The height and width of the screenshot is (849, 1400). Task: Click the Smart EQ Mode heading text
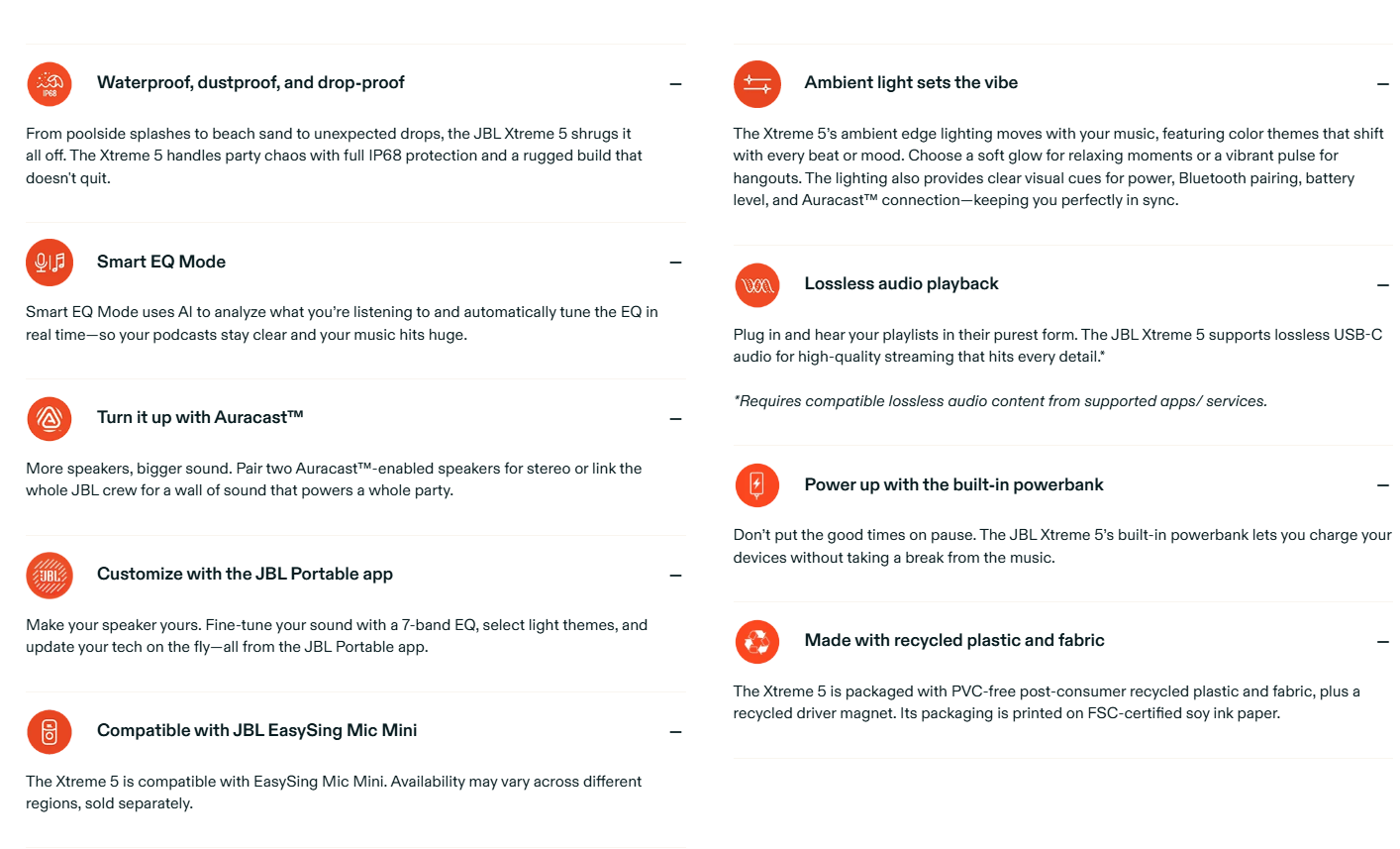point(161,262)
